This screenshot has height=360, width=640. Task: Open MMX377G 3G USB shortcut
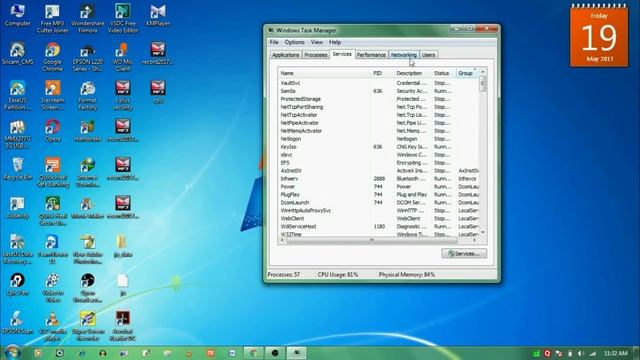tap(18, 134)
